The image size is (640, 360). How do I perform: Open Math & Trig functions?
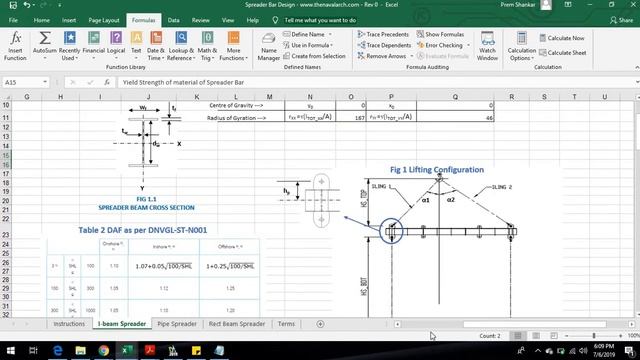click(x=207, y=46)
